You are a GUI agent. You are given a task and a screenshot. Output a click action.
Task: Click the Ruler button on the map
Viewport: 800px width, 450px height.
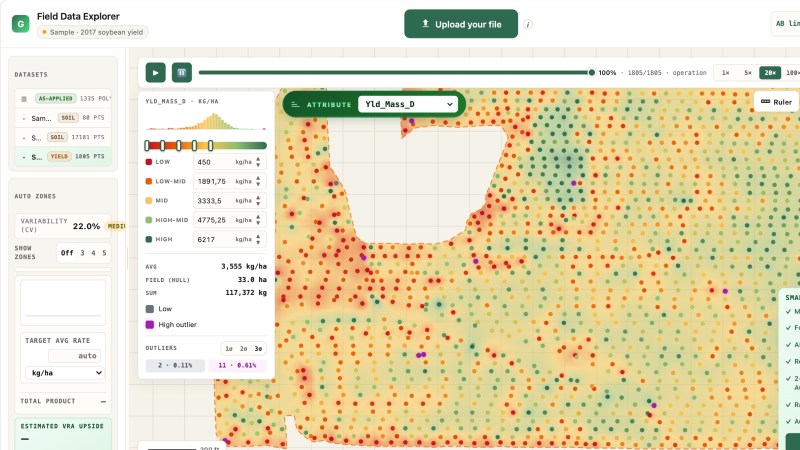pyautogui.click(x=777, y=102)
